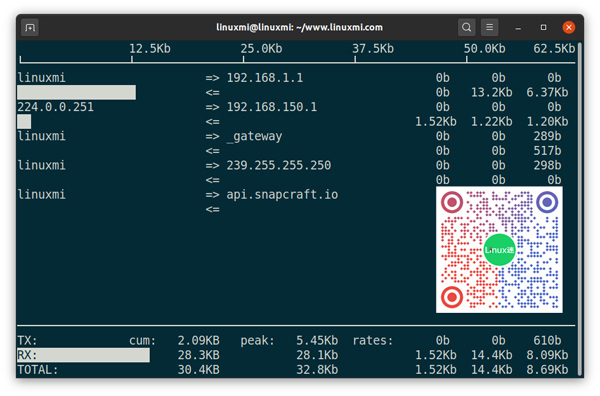This screenshot has height=396, width=600.
Task: Click the 12.5Kb scale marker
Action: (x=150, y=49)
